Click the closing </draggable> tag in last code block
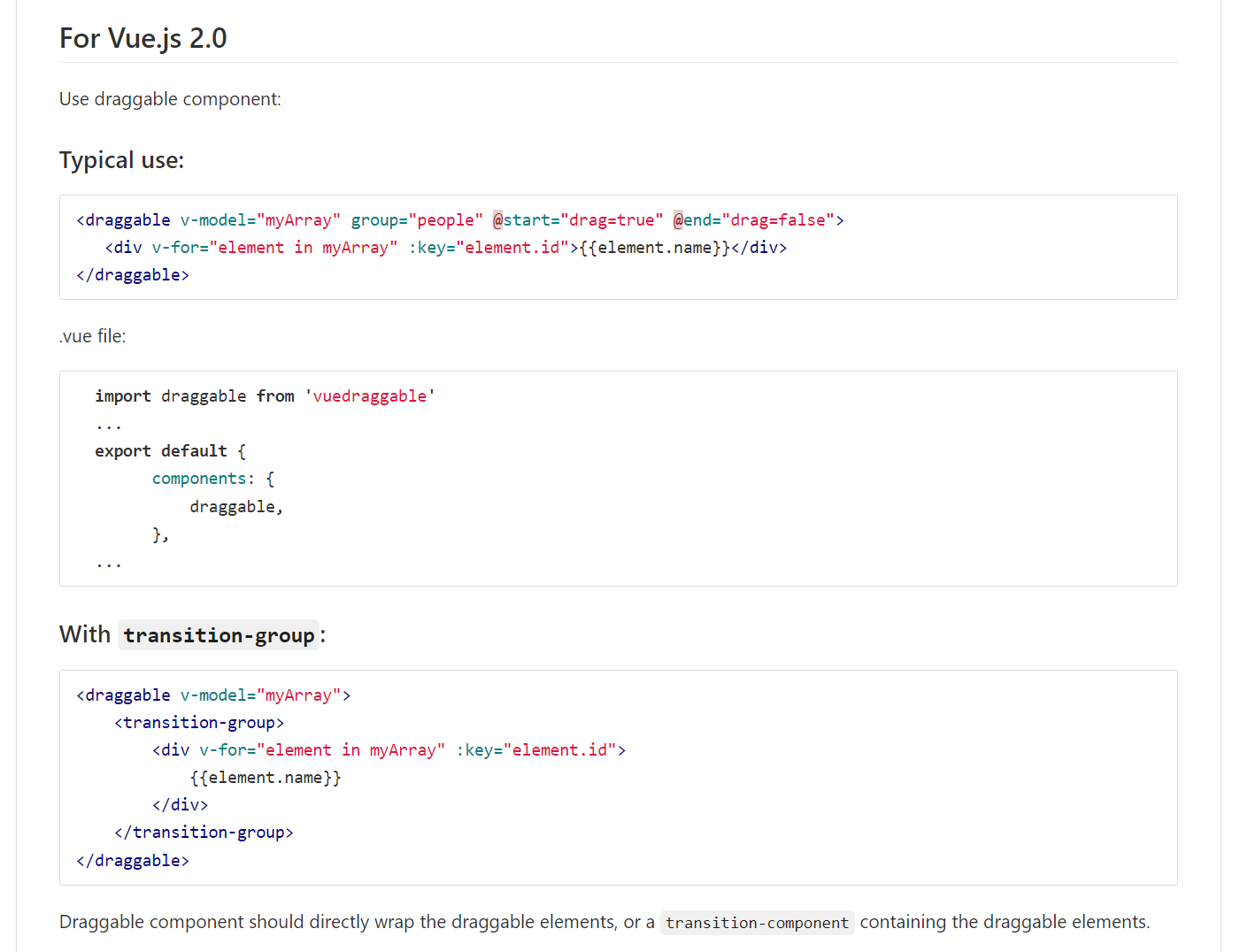 click(133, 861)
